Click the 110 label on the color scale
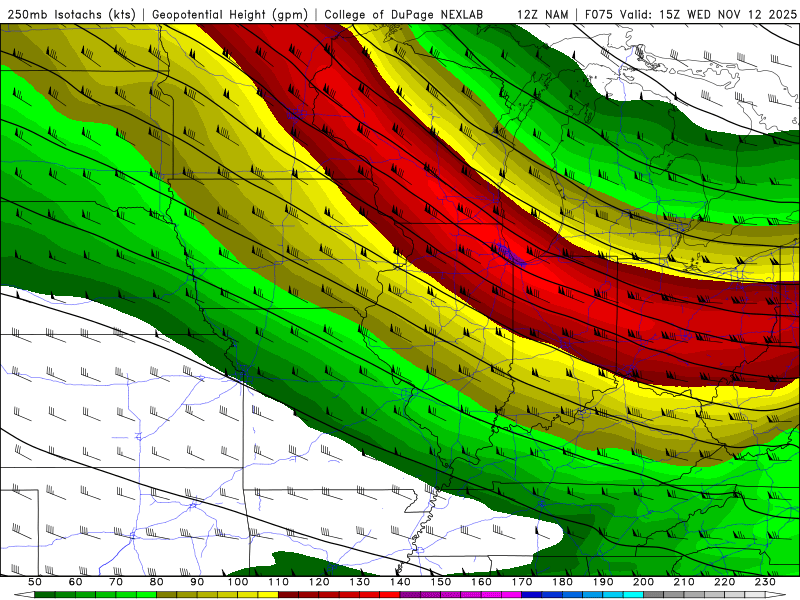Image resolution: width=800 pixels, height=600 pixels. 278,582
